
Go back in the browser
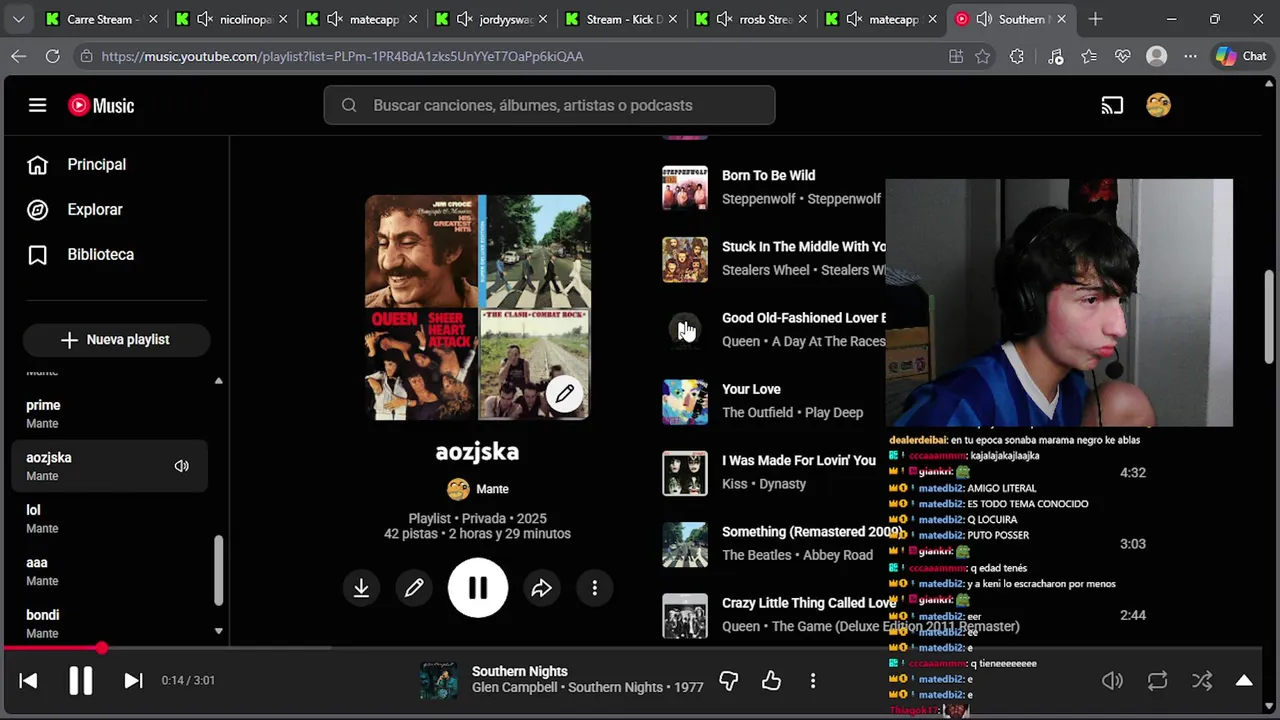[x=19, y=56]
